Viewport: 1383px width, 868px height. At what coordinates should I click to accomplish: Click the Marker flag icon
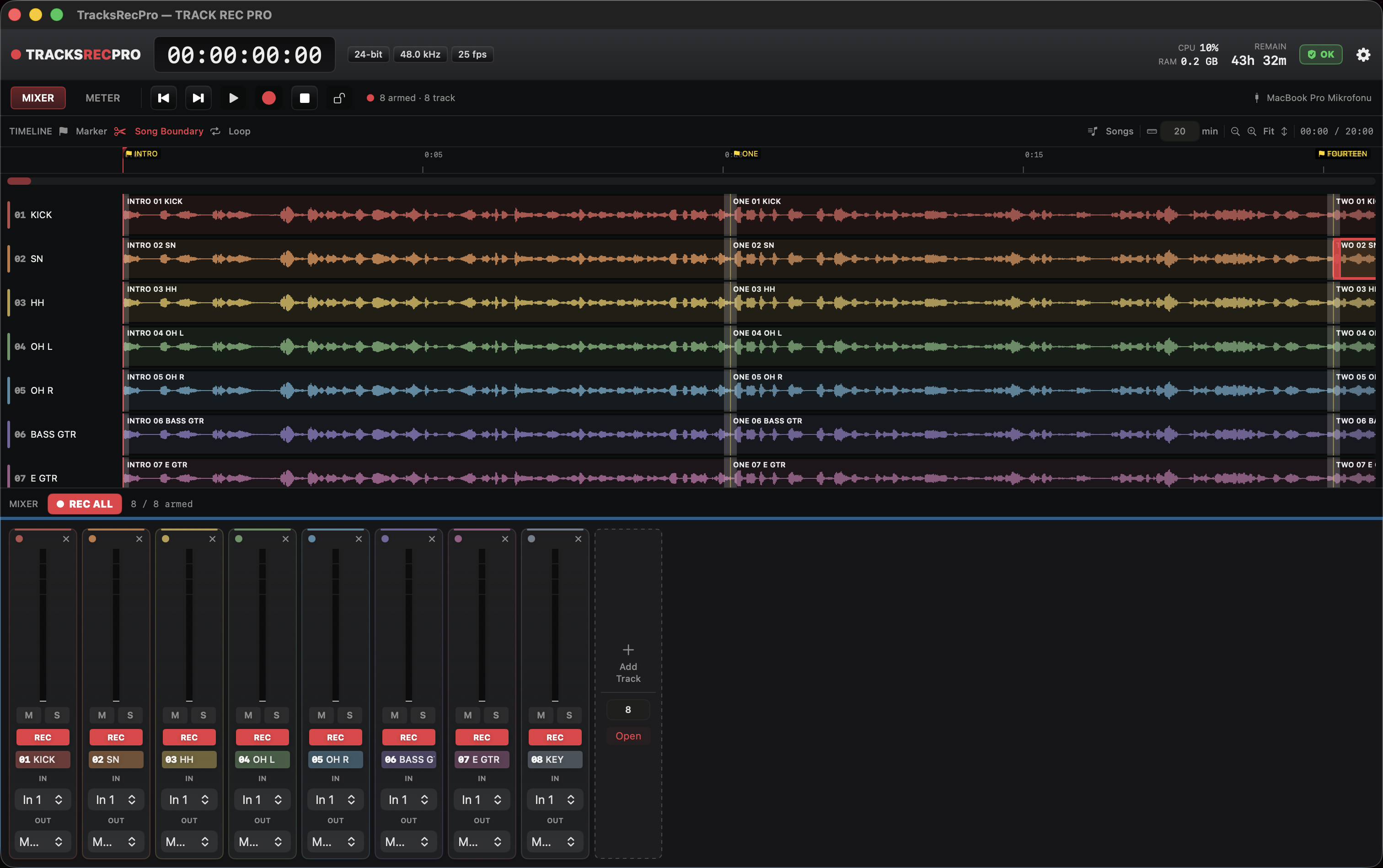[64, 131]
